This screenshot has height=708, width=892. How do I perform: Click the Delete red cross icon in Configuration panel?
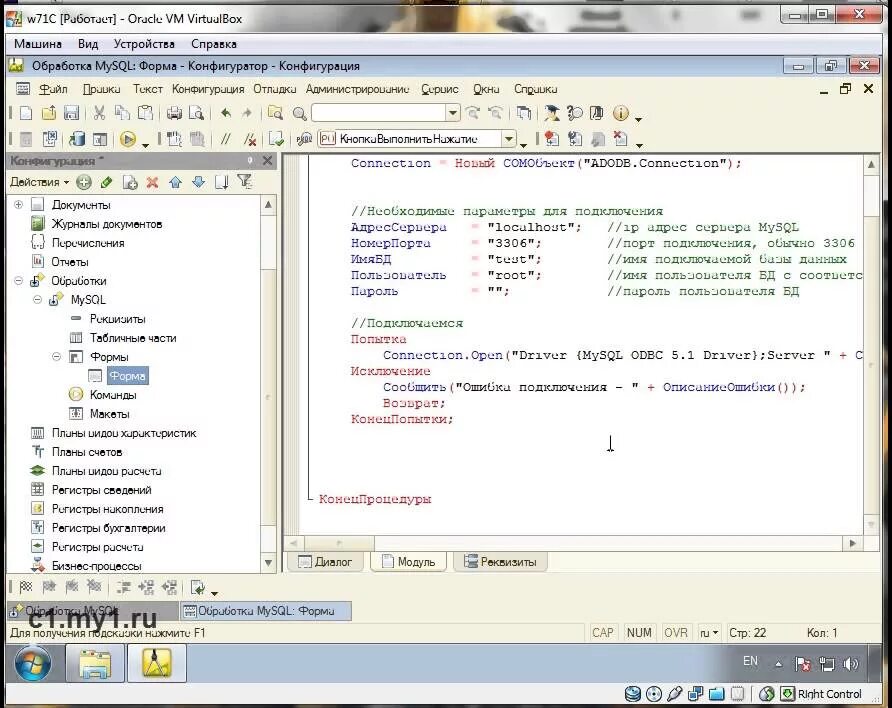pyautogui.click(x=152, y=182)
